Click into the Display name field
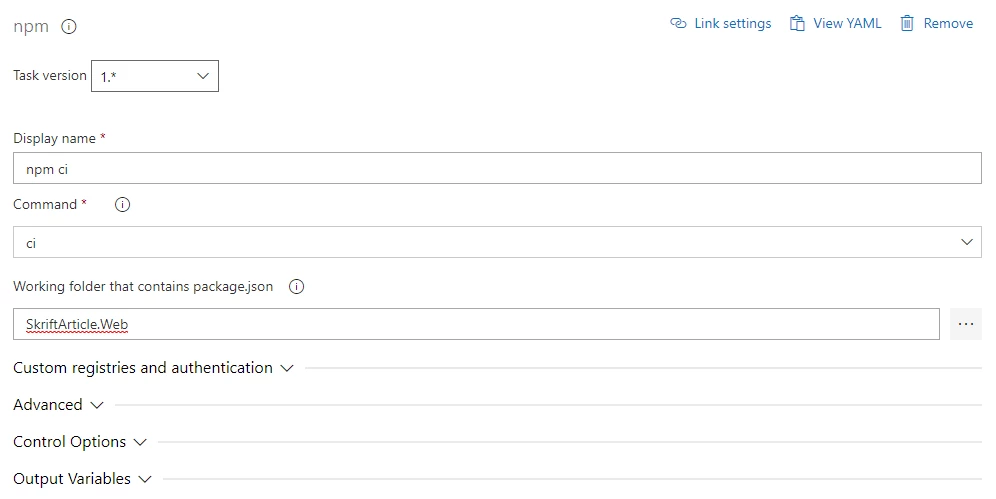 pos(497,168)
